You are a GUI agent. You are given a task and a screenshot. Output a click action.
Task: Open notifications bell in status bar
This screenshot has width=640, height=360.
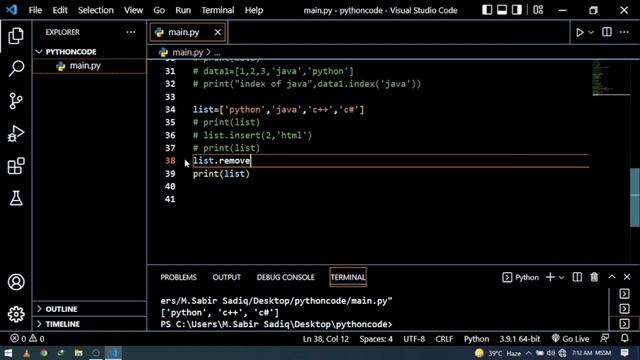624,338
